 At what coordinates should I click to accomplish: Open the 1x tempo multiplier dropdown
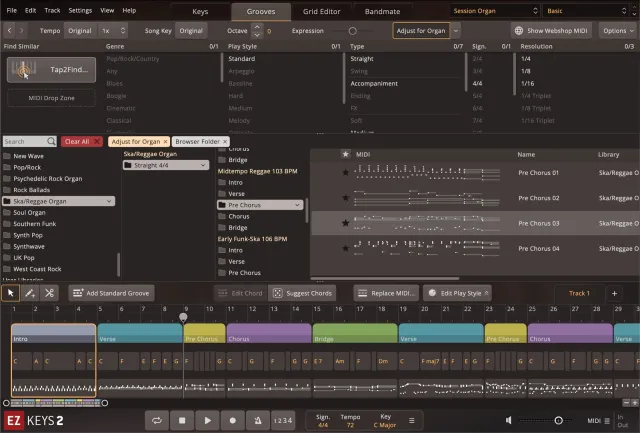point(113,31)
